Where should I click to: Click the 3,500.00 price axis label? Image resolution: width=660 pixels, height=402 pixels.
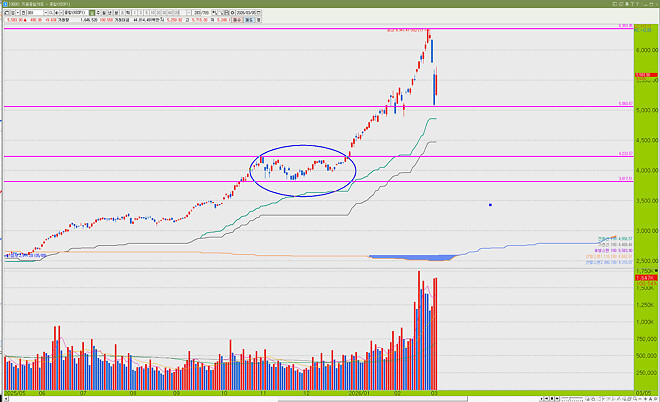[647, 201]
